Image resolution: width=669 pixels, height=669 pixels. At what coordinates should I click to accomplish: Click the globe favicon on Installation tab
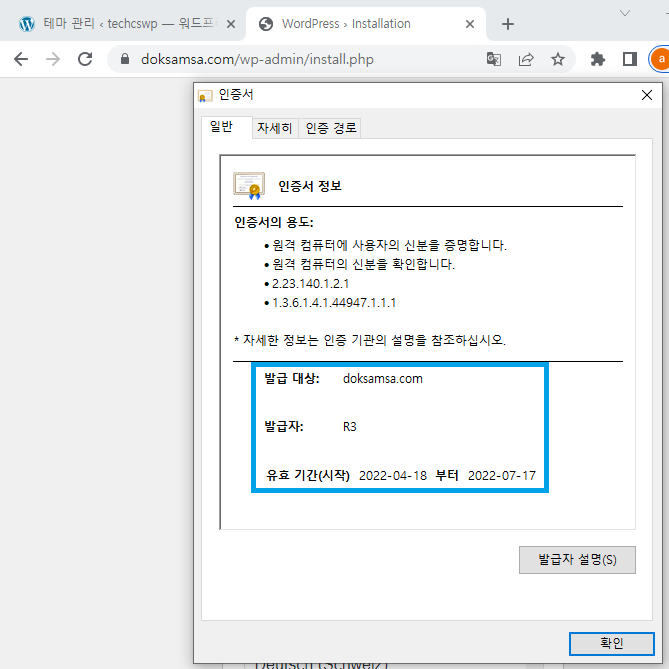point(266,24)
